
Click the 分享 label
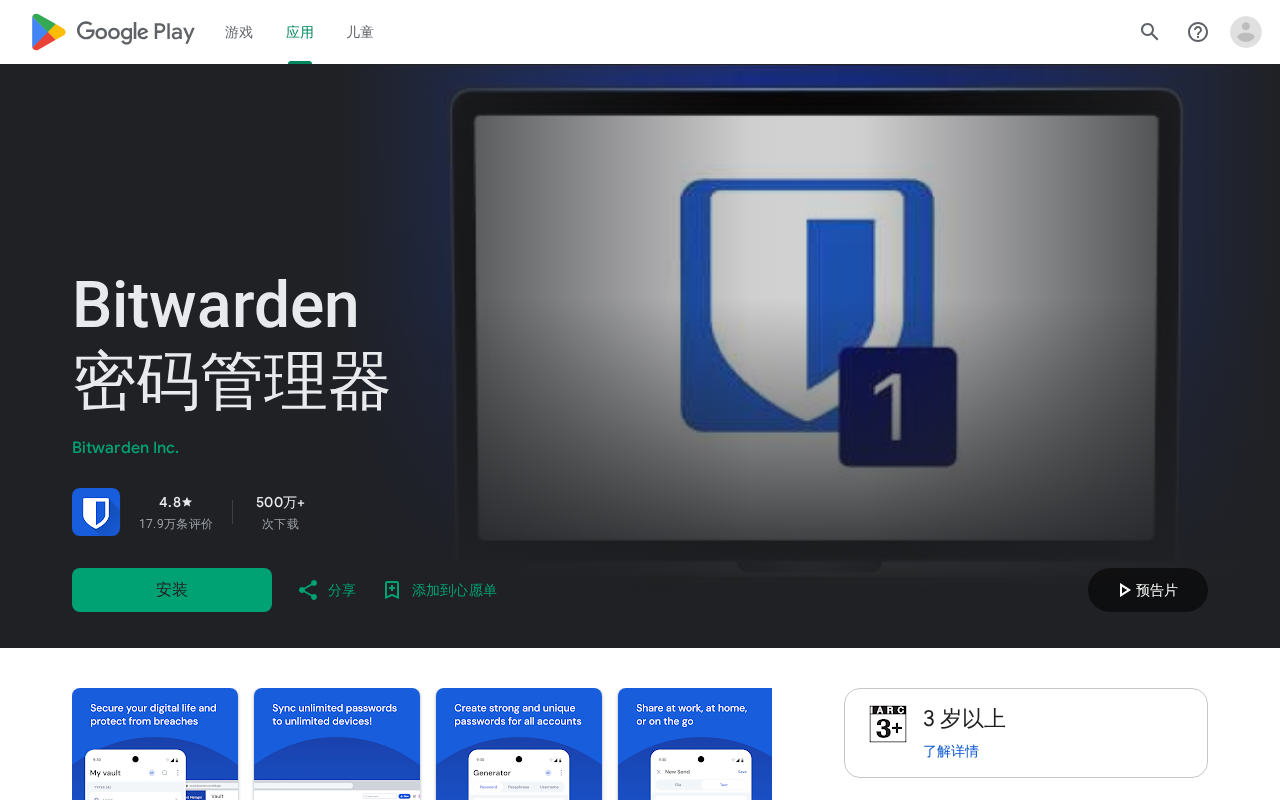pos(342,590)
